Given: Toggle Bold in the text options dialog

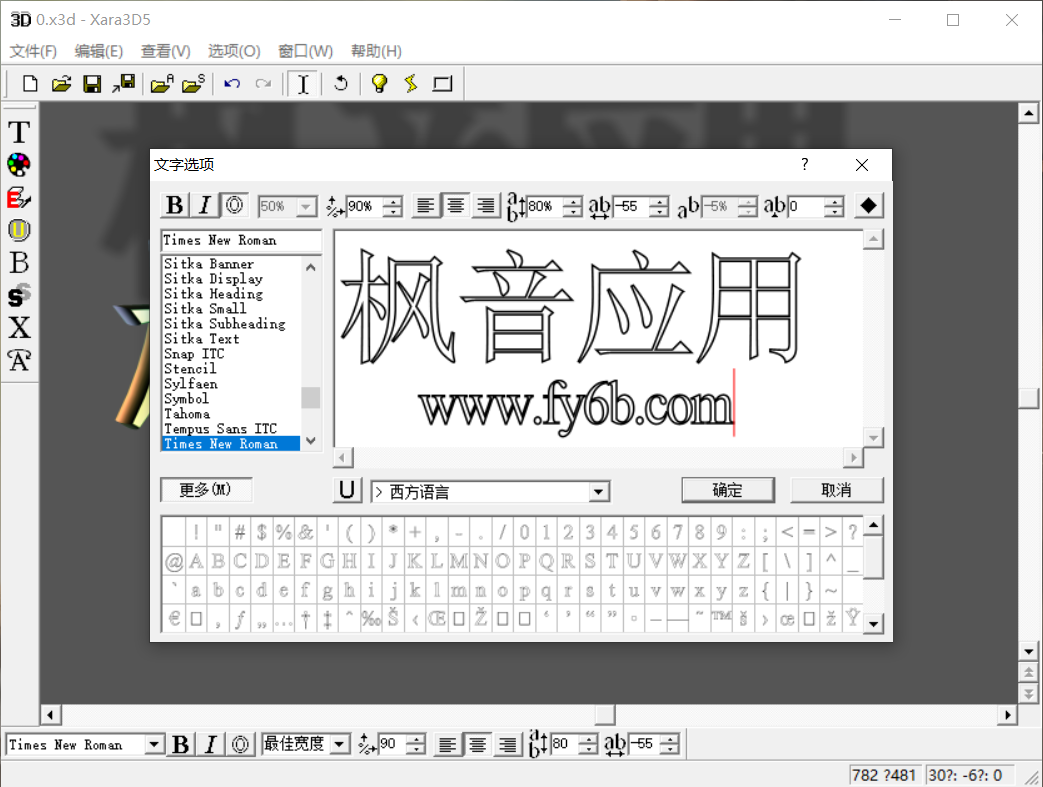Looking at the screenshot, I should tap(175, 206).
